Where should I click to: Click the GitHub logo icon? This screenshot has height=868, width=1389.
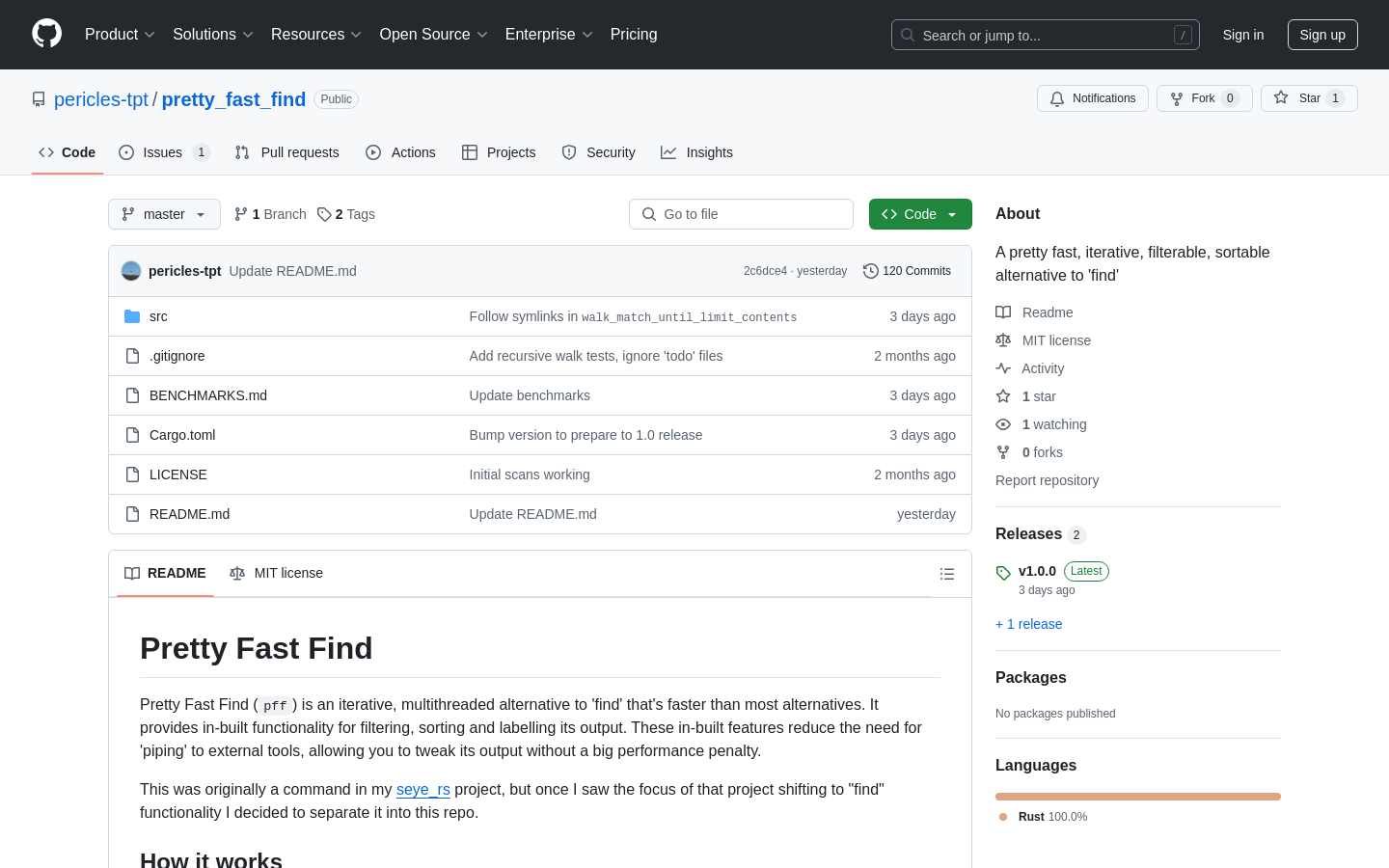click(x=46, y=34)
